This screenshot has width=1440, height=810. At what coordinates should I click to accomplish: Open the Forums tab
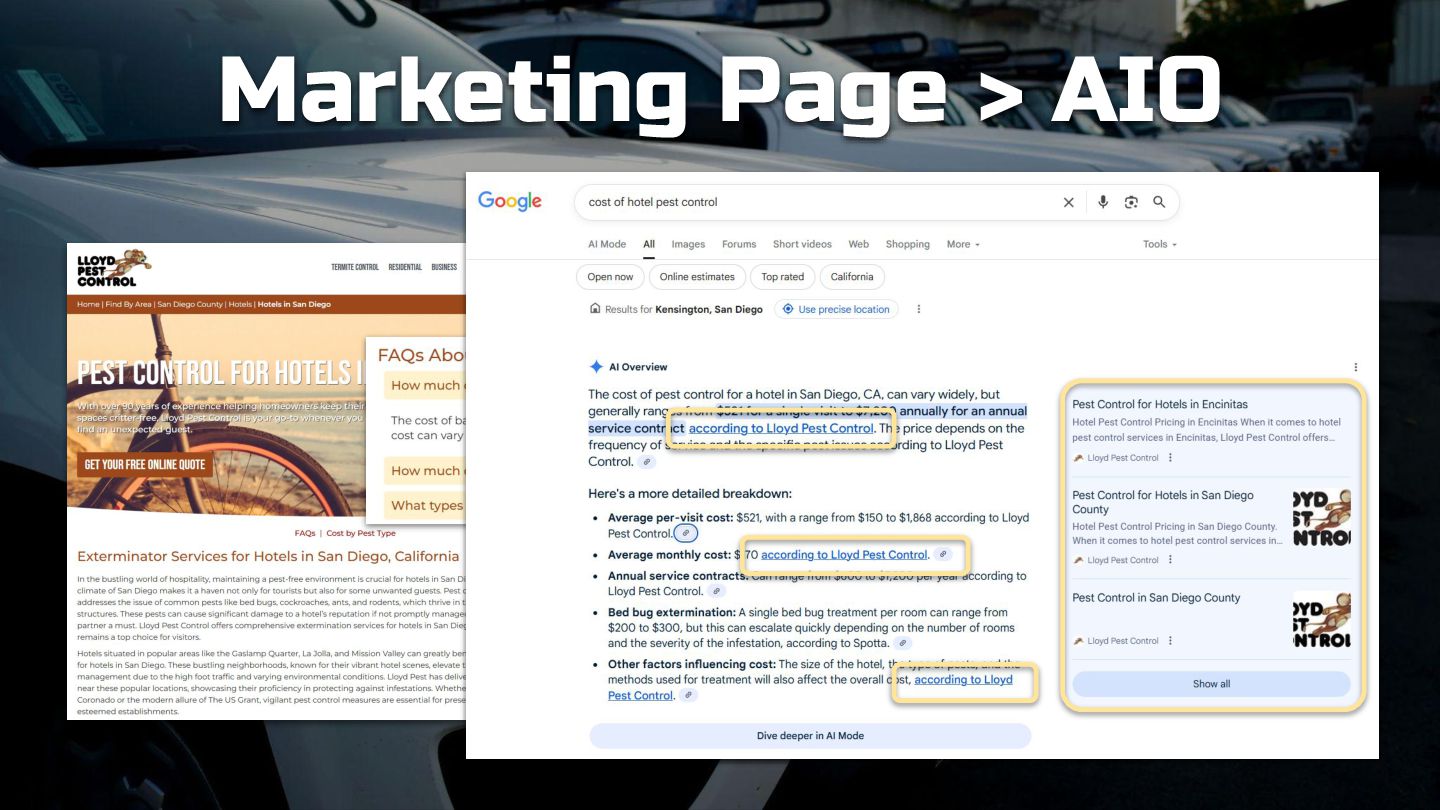pyautogui.click(x=739, y=244)
